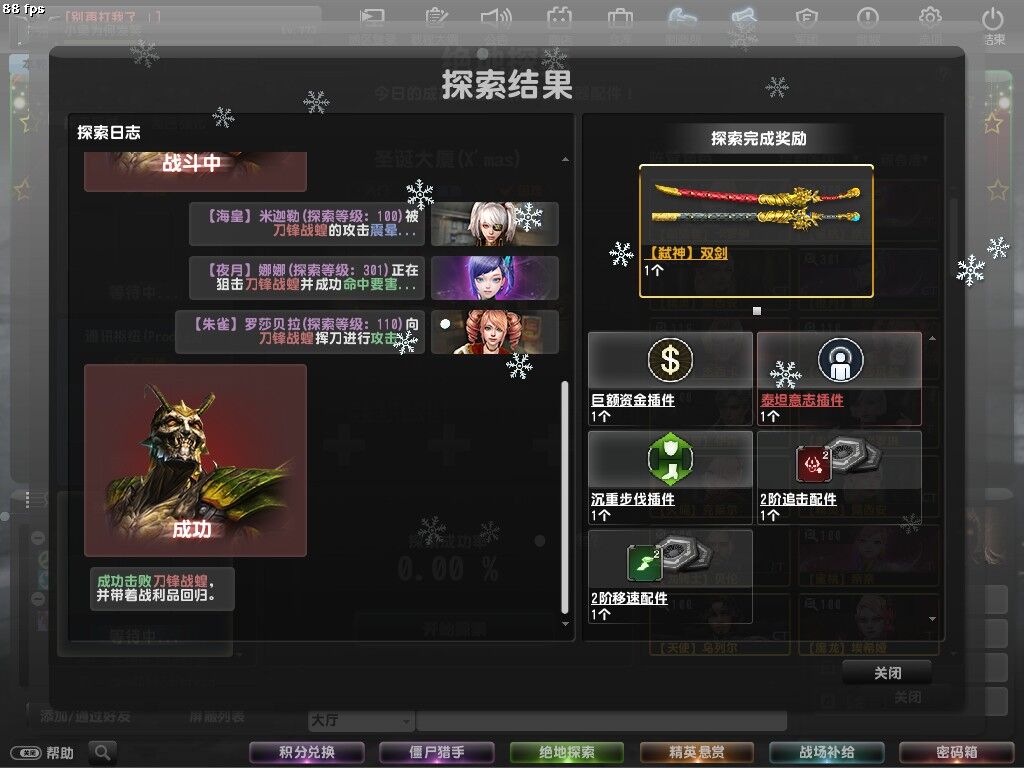Select the 泰坦意志插件 reward icon
Image resolution: width=1024 pixels, height=768 pixels.
(x=840, y=359)
